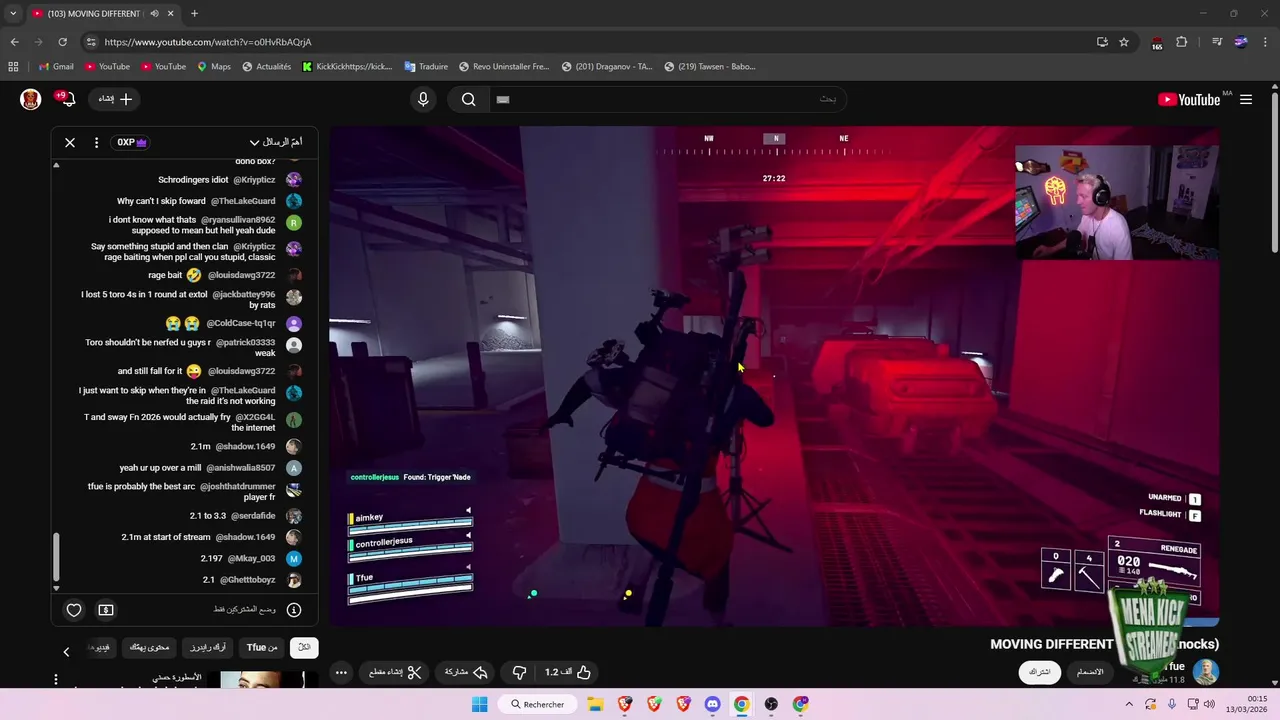Click @Ghettoboyz '2.1' chat message

(252, 580)
